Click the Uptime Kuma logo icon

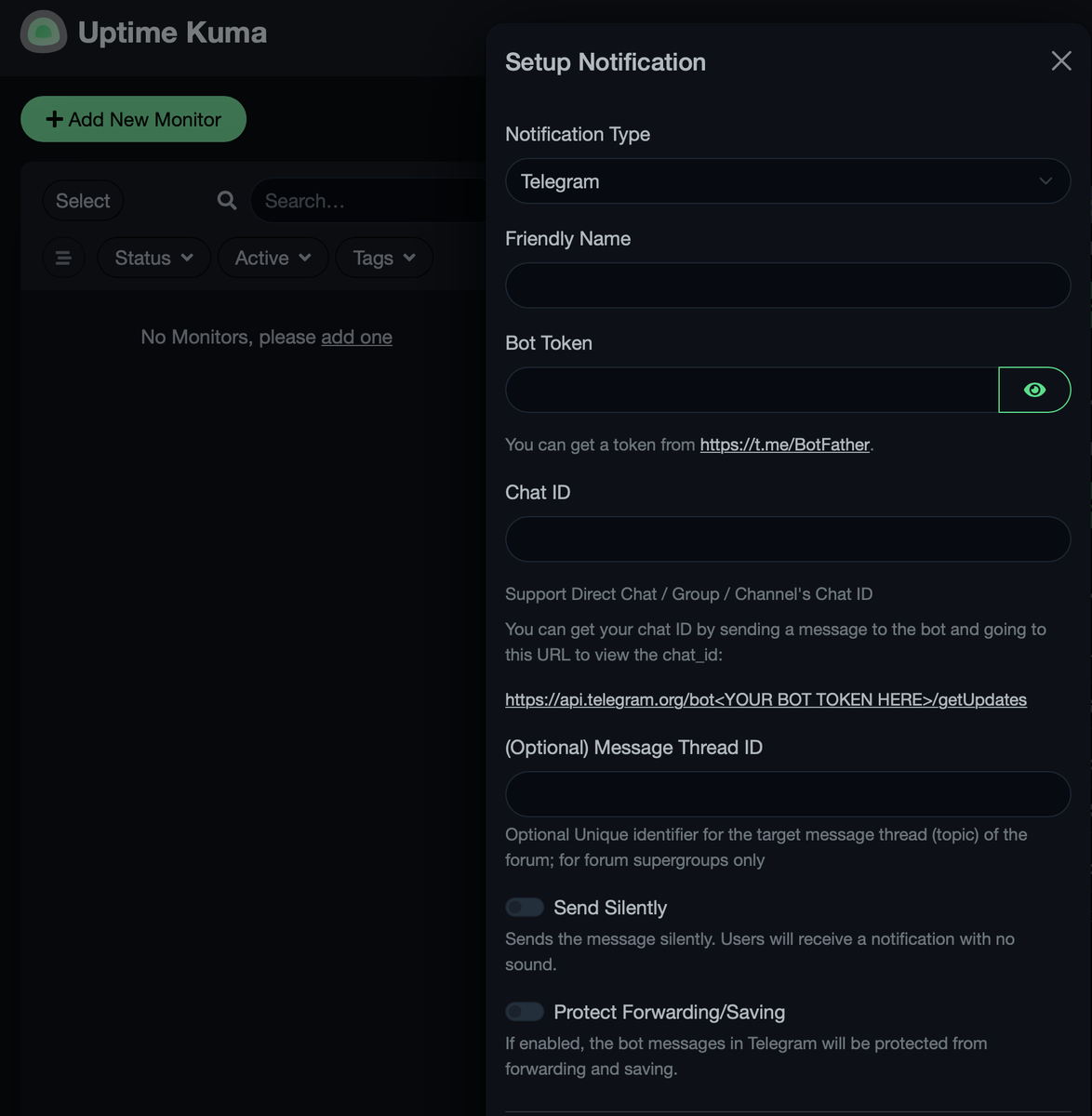[x=43, y=33]
